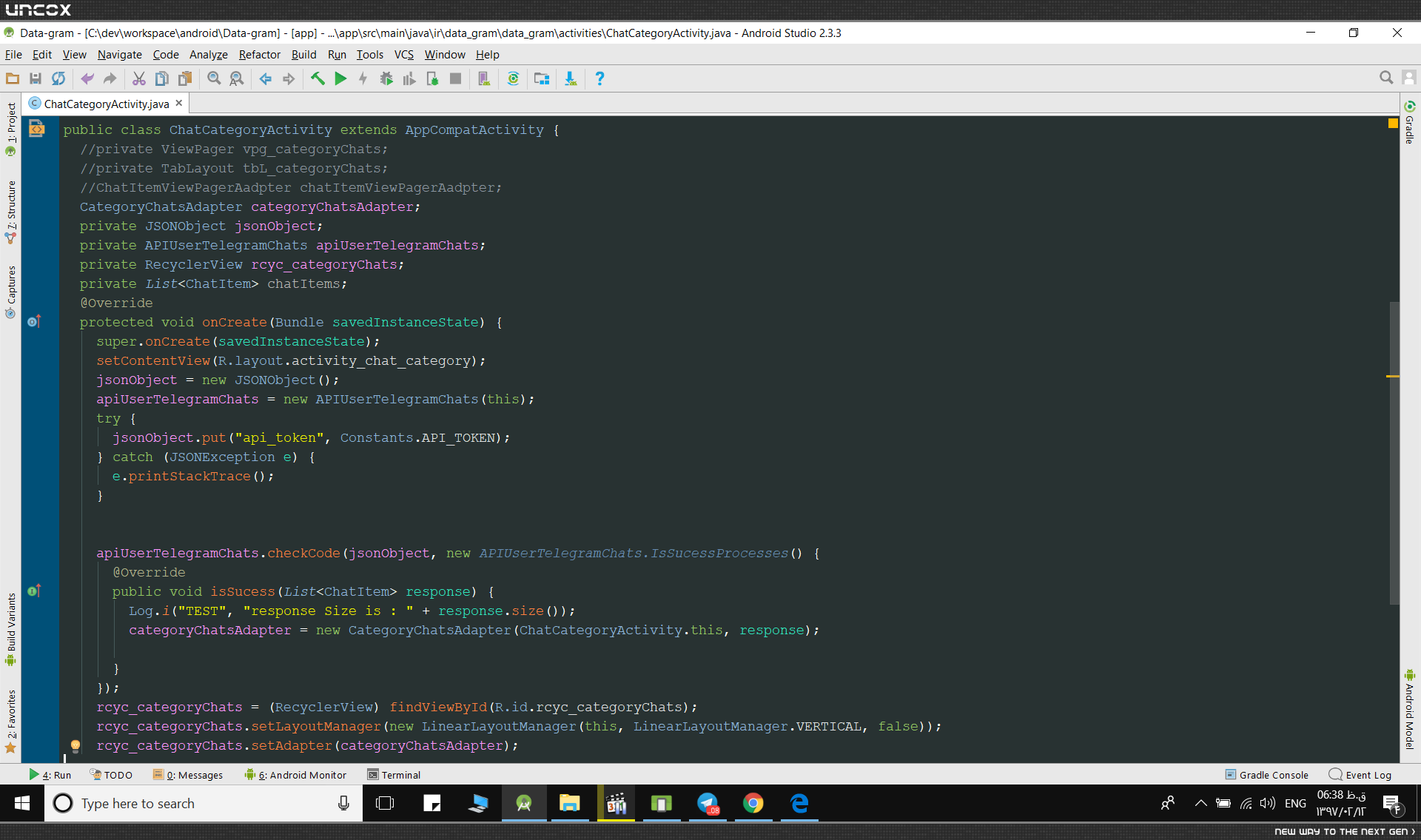Open the Build Variants side panel
Viewport: 1421px width, 840px height.
click(x=10, y=629)
